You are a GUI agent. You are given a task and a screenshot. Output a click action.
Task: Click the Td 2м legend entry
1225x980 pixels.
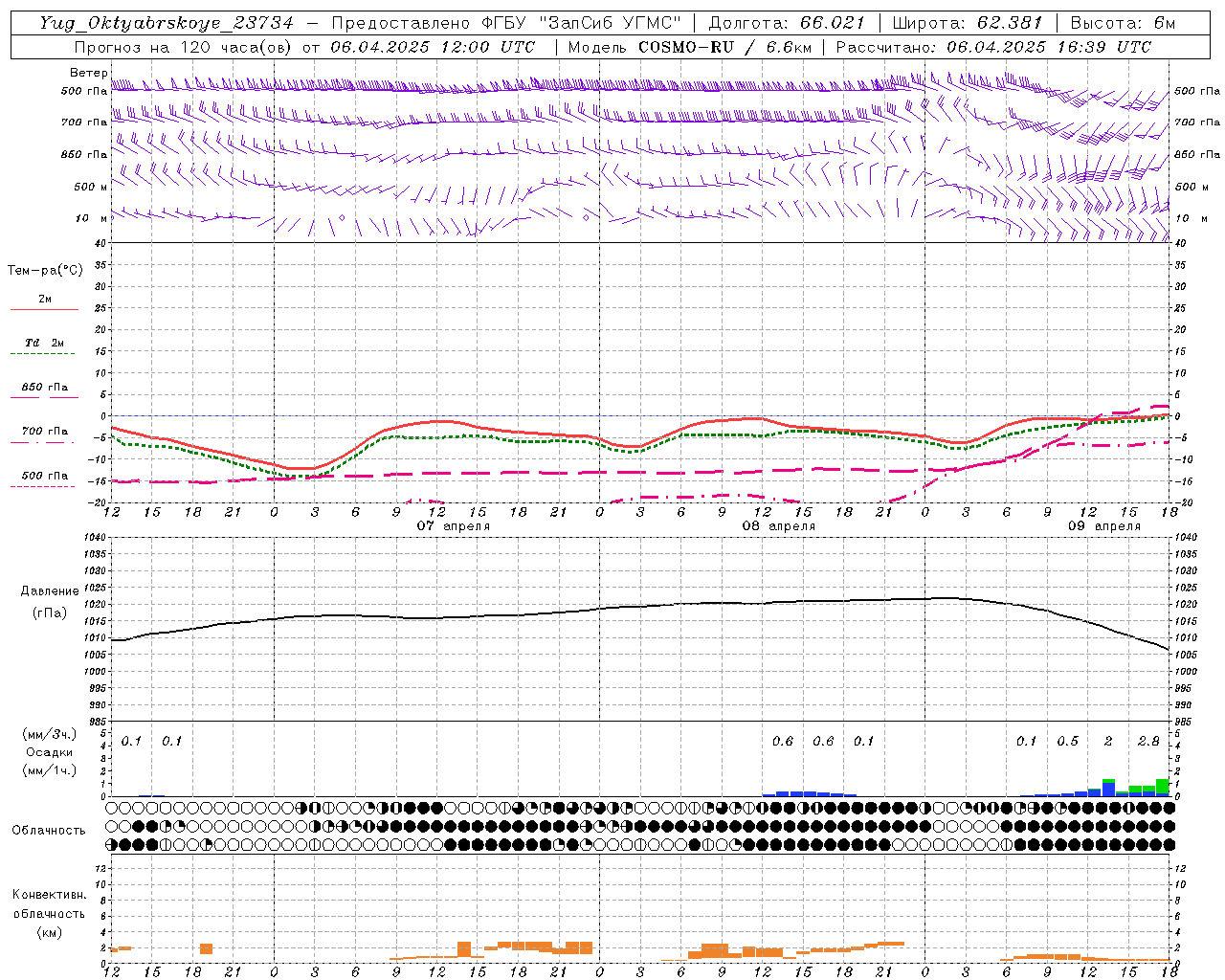[44, 343]
